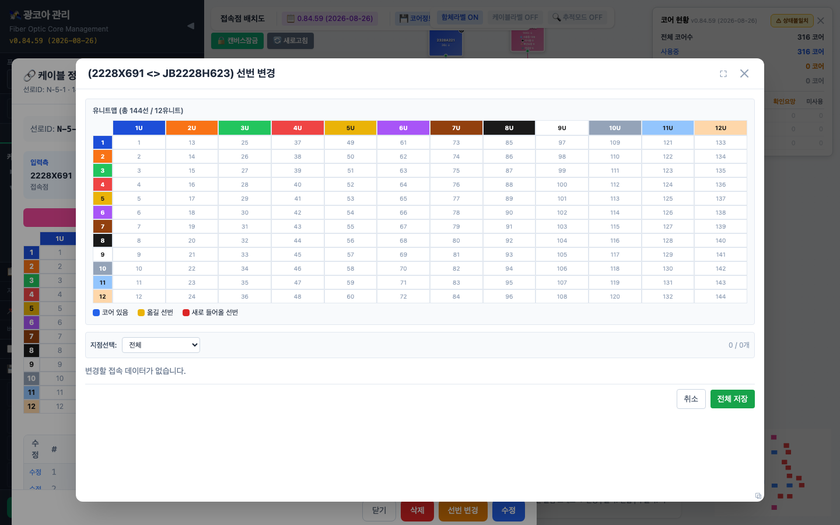Screen dimensions: 840x525
Task: Click row header 12 in dialog unit map
Action: (102, 296)
